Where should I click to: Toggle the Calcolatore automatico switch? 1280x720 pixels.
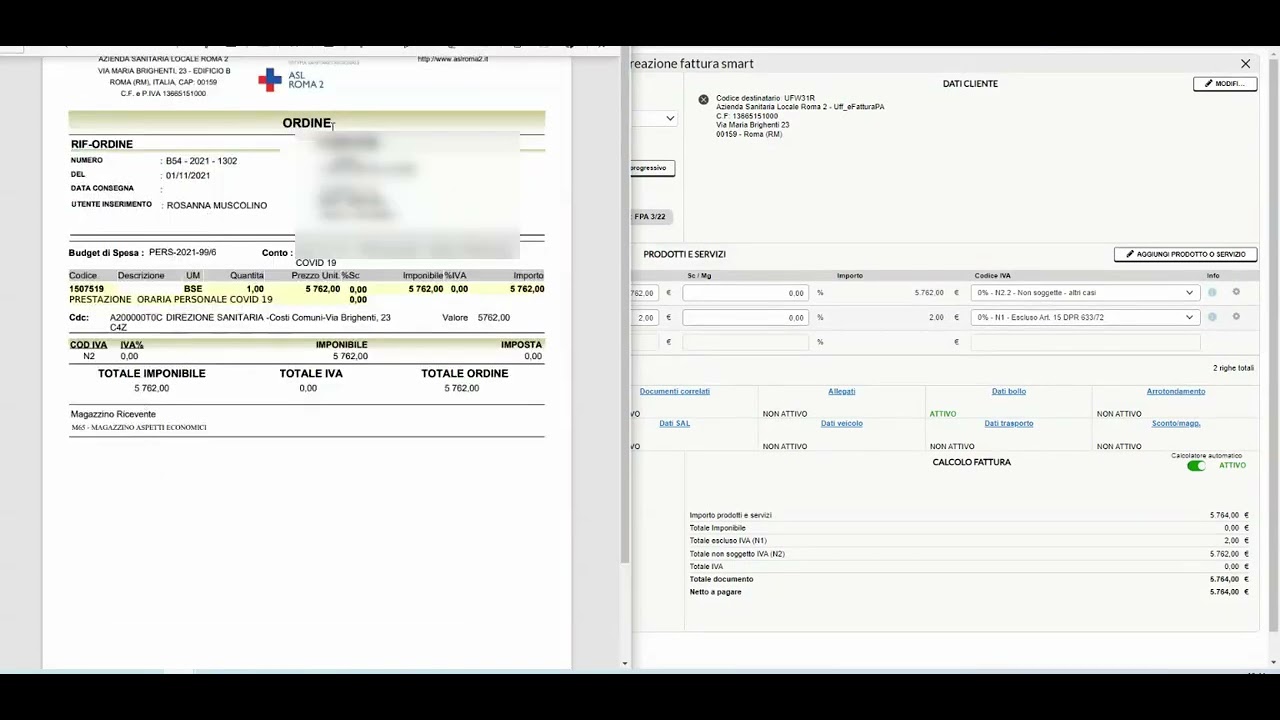[x=1196, y=466]
